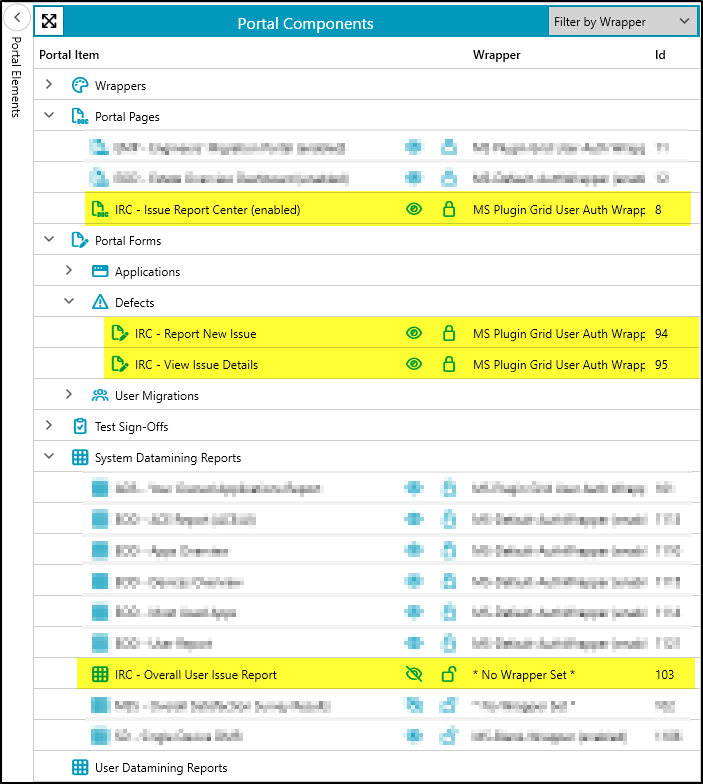This screenshot has height=784, width=703.
Task: Click the Test Sign-Offs label
Action: coord(132,426)
